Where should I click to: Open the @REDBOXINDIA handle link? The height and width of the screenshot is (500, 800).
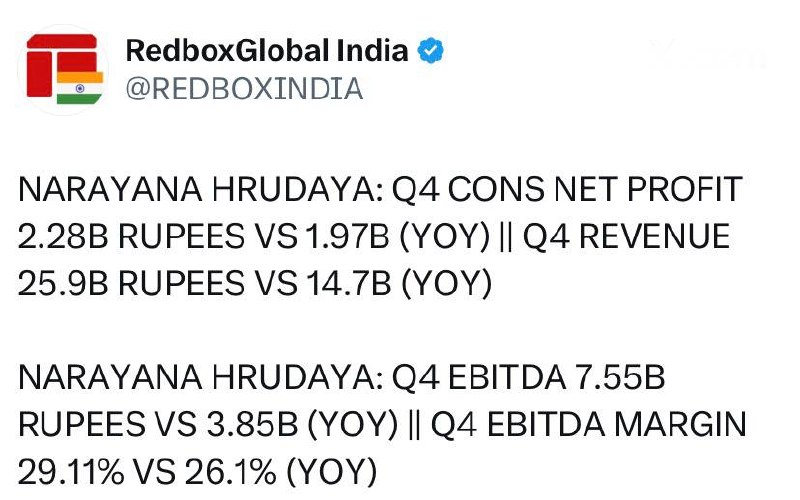tap(244, 89)
